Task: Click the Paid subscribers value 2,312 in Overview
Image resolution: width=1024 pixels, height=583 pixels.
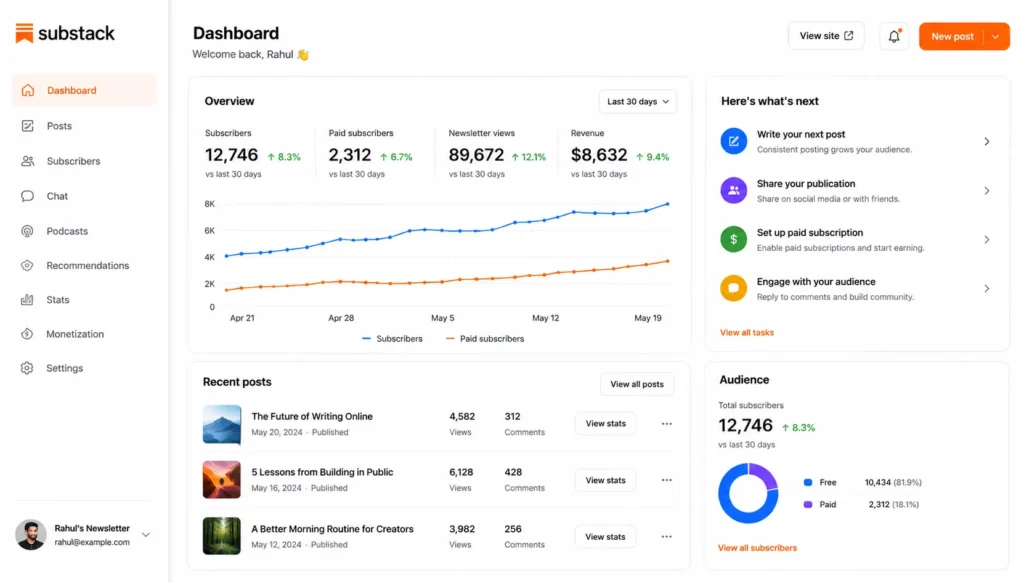Action: click(349, 155)
